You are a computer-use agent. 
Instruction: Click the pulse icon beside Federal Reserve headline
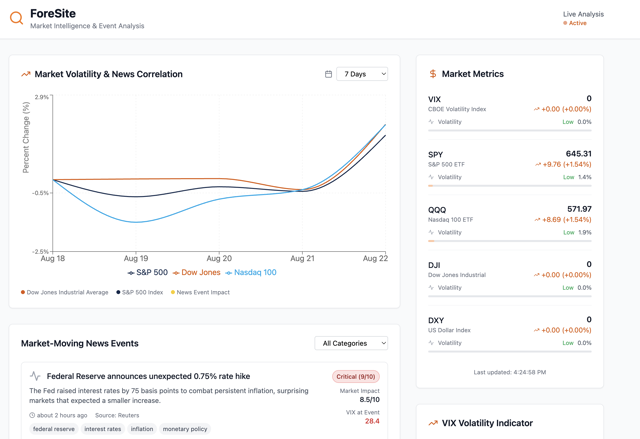point(36,376)
